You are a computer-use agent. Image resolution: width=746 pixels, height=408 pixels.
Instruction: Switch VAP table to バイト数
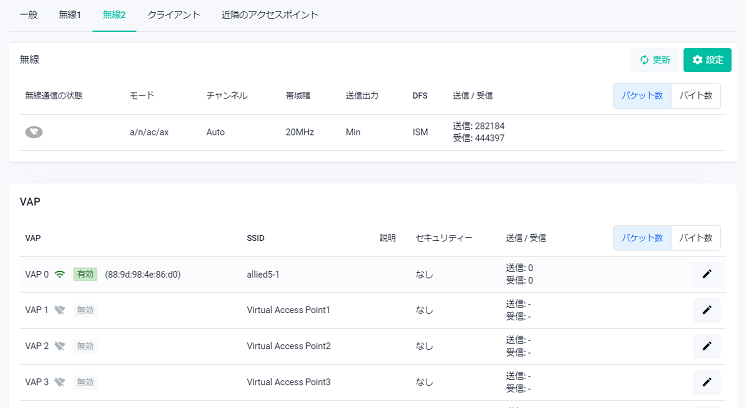[x=696, y=238]
